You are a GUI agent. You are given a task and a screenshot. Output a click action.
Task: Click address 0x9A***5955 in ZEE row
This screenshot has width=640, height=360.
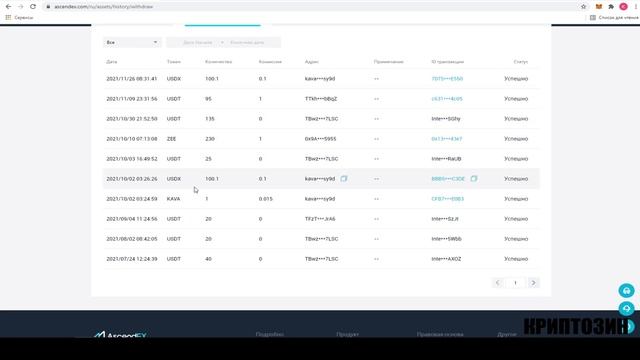coord(320,139)
